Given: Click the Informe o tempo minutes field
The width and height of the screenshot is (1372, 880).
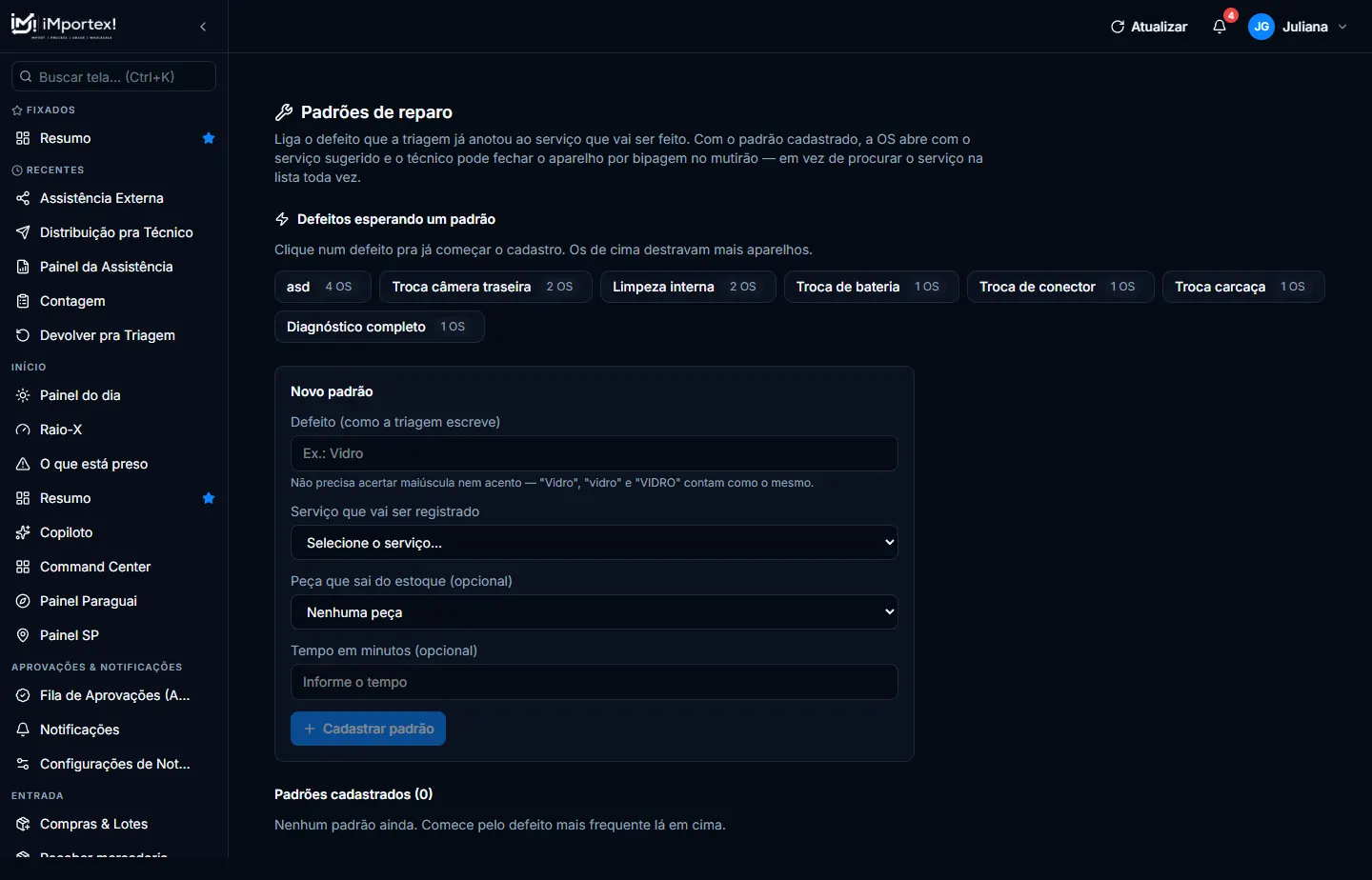Looking at the screenshot, I should [x=595, y=682].
